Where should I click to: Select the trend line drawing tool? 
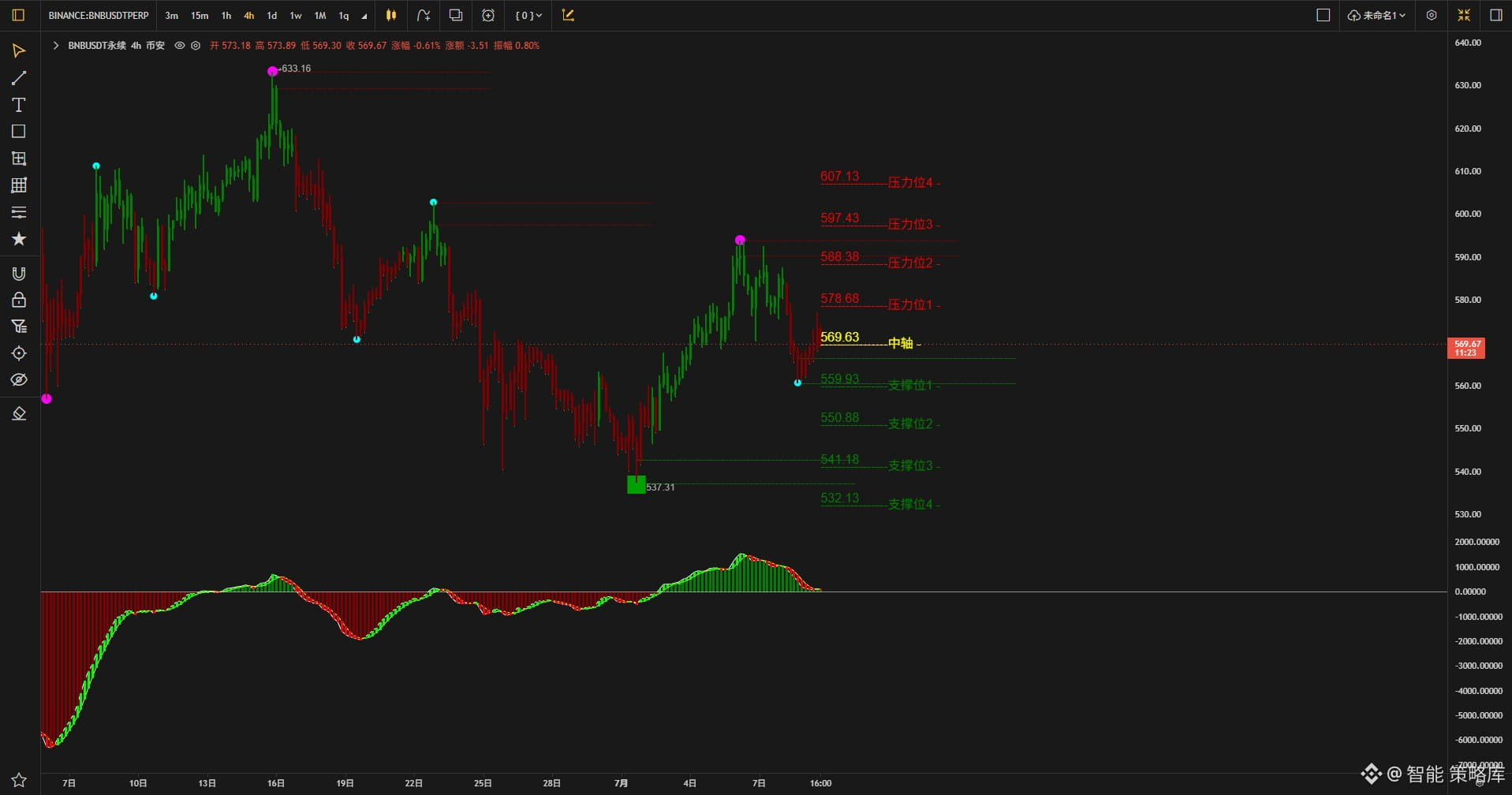click(x=19, y=78)
